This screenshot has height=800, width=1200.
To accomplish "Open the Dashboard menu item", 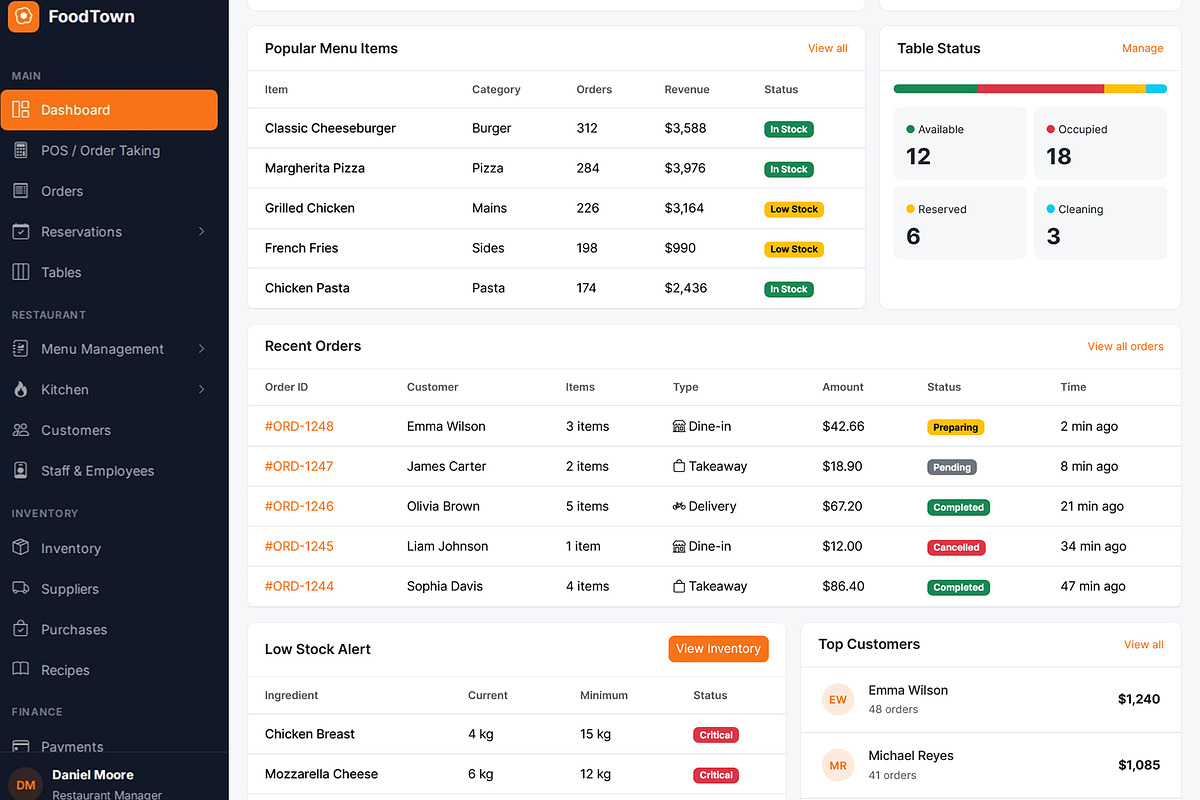I will pyautogui.click(x=109, y=110).
